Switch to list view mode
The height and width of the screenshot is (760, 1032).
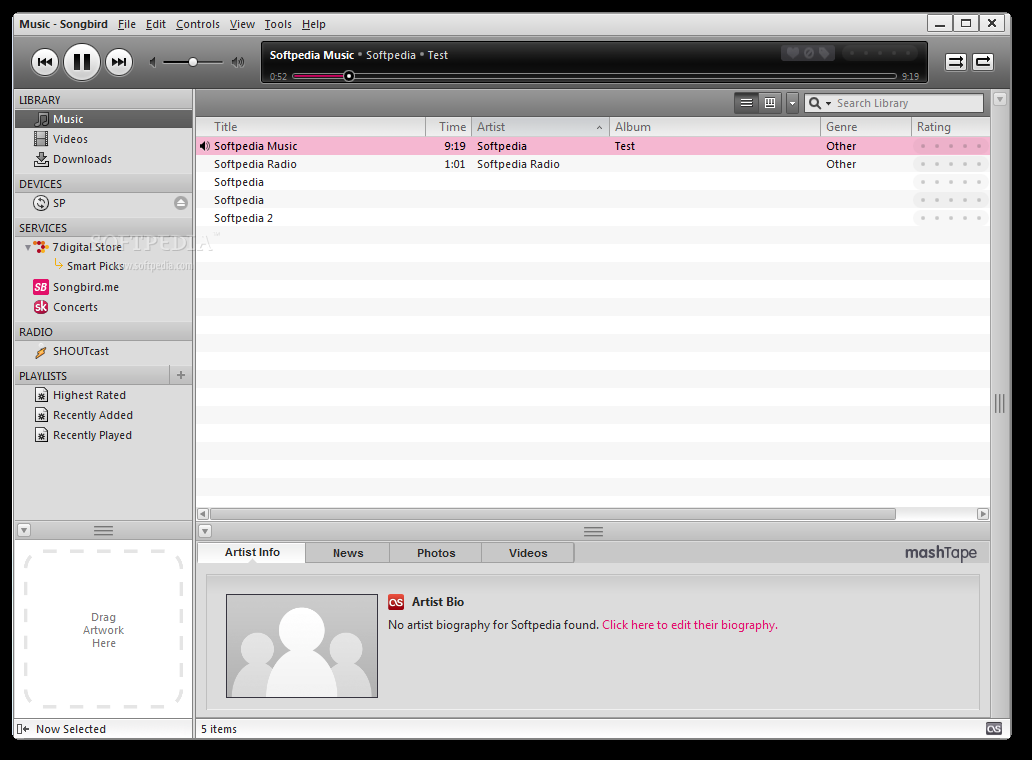(746, 102)
